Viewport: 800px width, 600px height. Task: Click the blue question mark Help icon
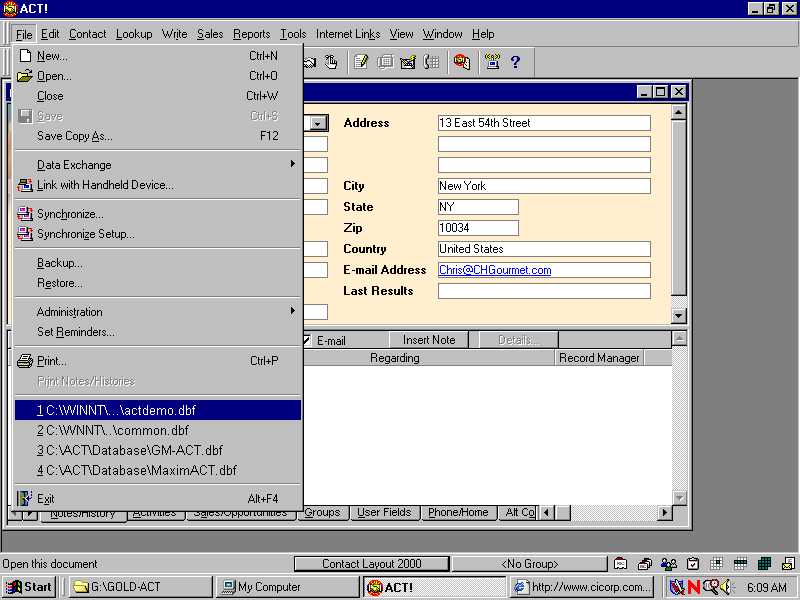(515, 62)
